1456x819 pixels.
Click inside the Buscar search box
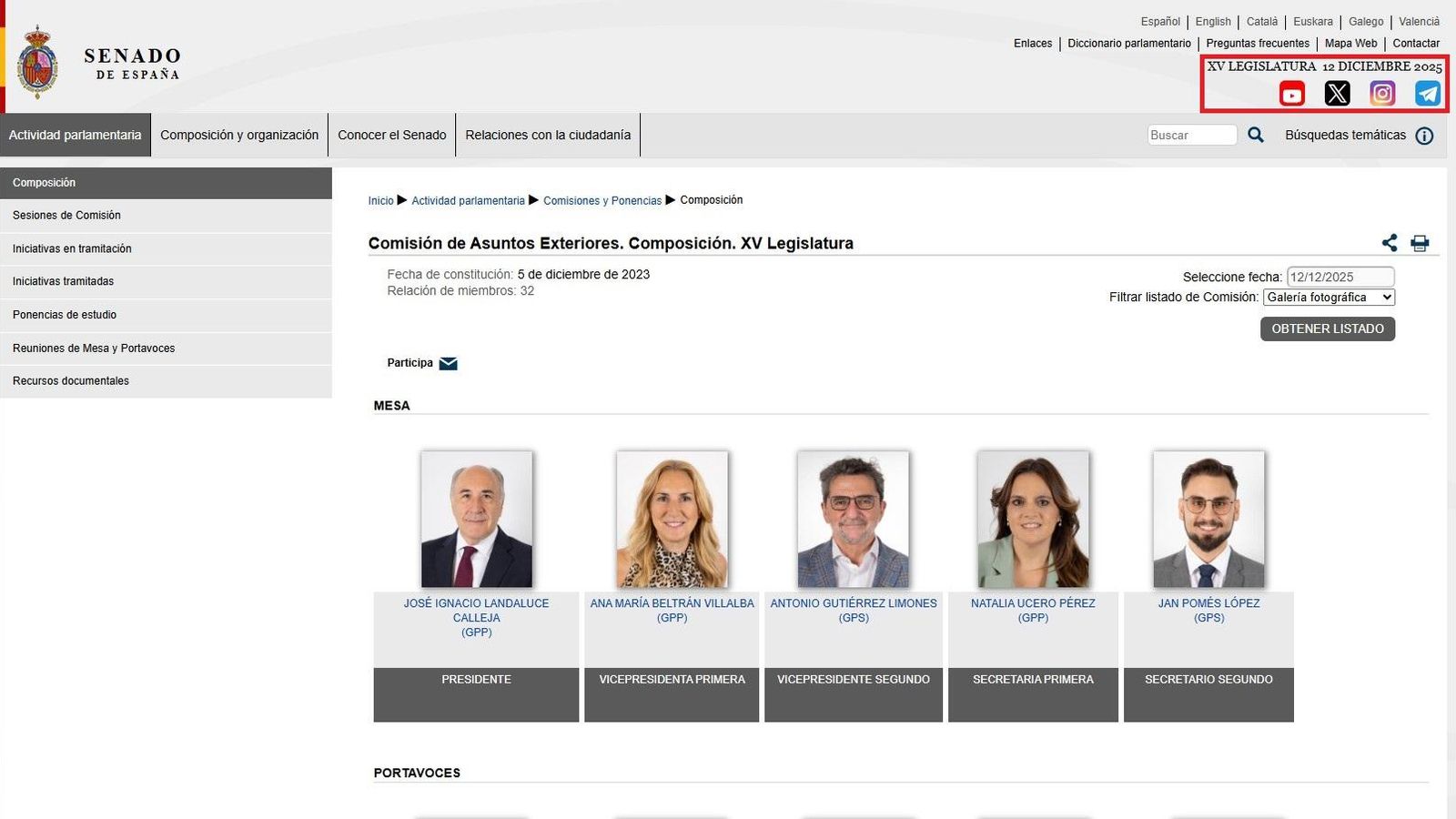[1192, 135]
